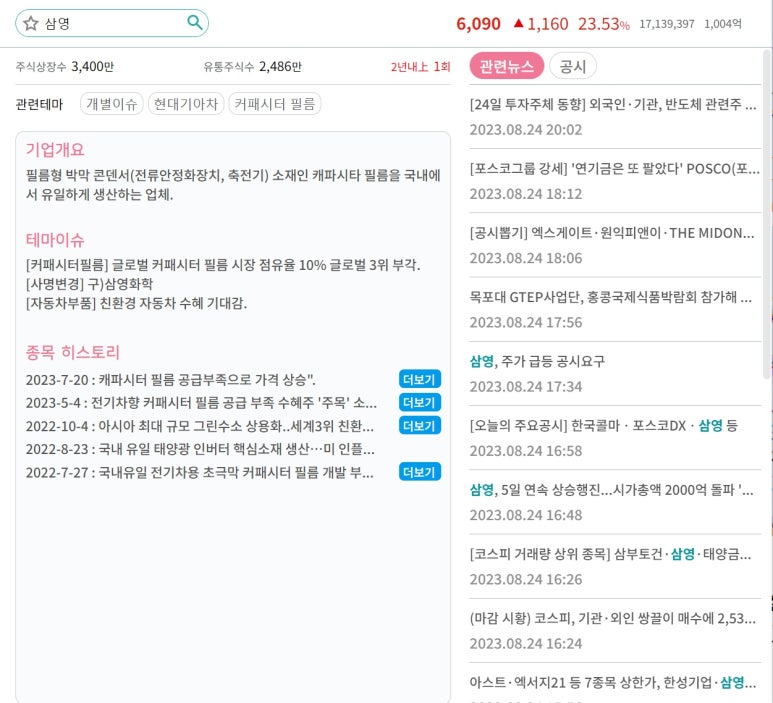Click the current price 6,090
Viewport: 773px width, 703px height.
click(x=478, y=24)
